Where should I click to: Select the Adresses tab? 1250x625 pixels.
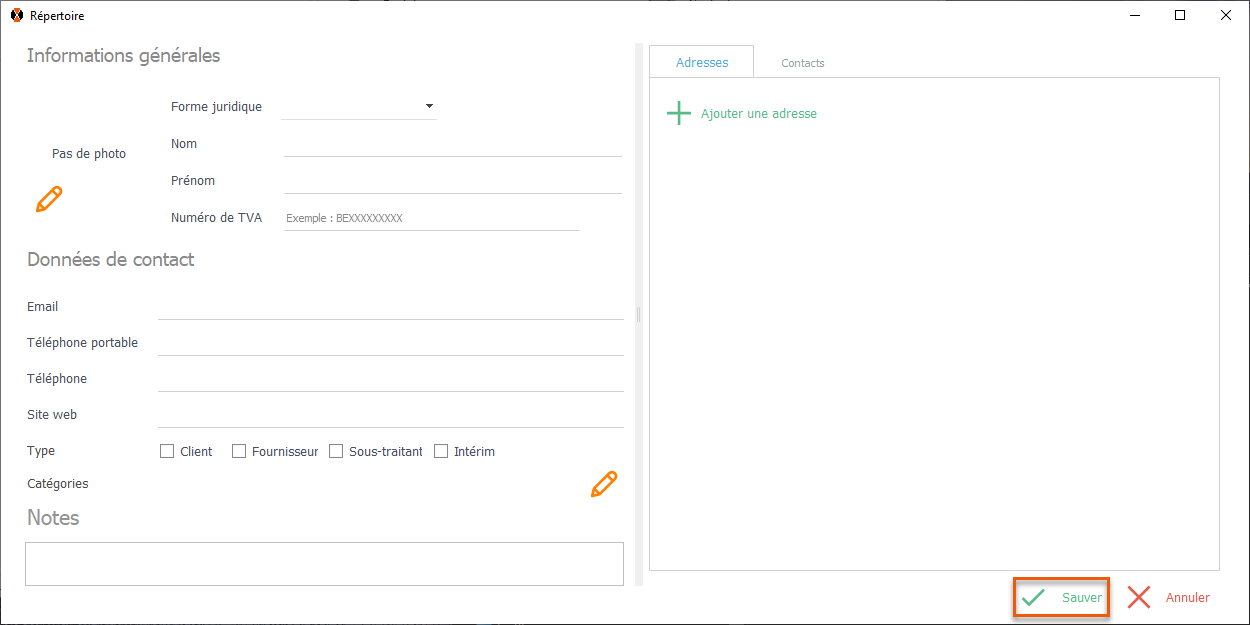[702, 62]
